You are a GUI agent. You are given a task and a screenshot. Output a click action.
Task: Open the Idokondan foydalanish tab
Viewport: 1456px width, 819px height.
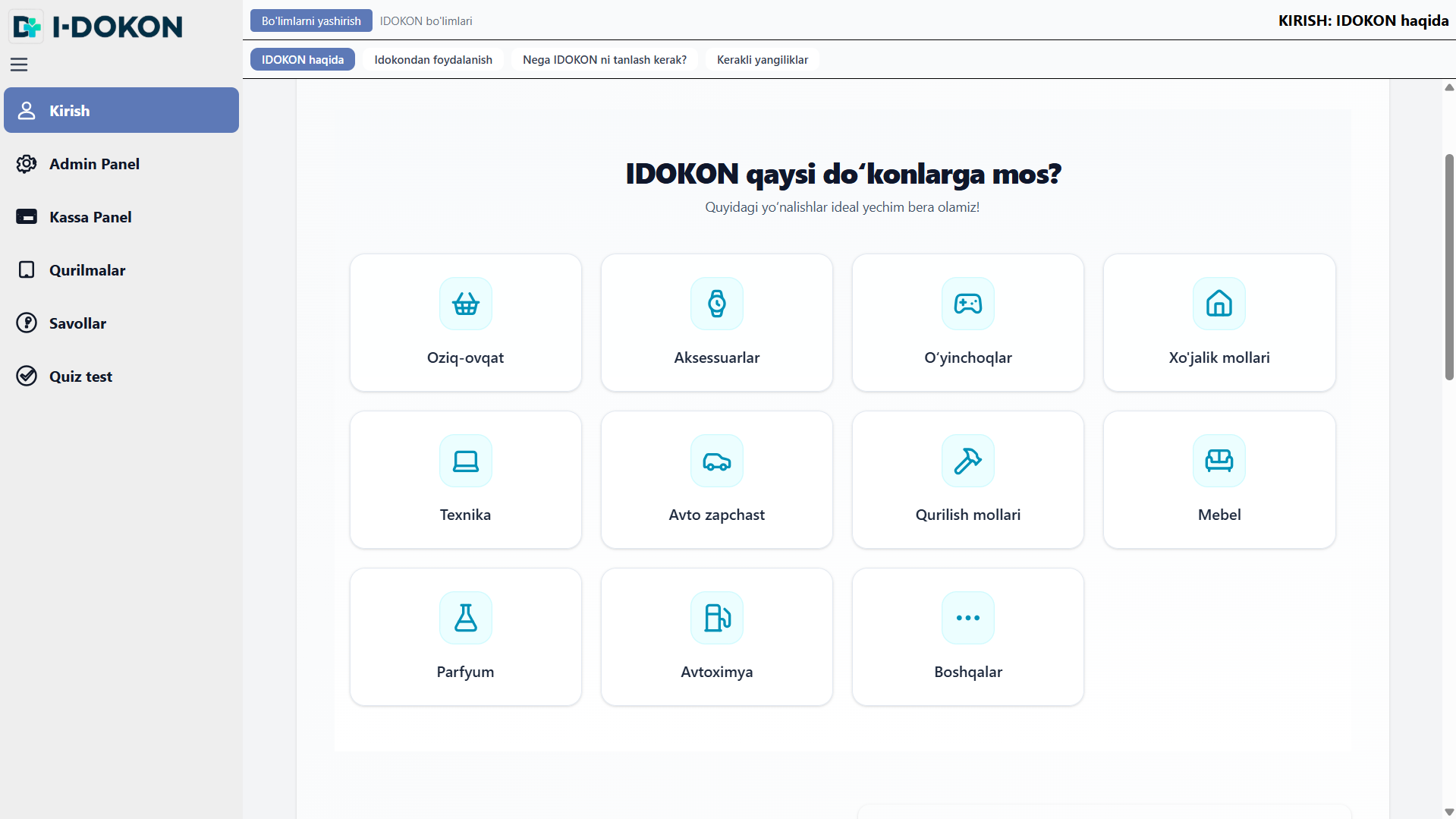(432, 60)
